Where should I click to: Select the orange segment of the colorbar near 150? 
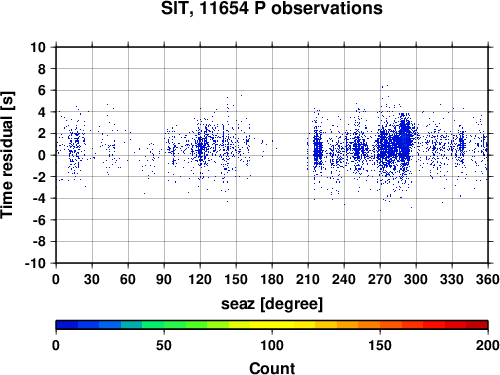click(380, 325)
